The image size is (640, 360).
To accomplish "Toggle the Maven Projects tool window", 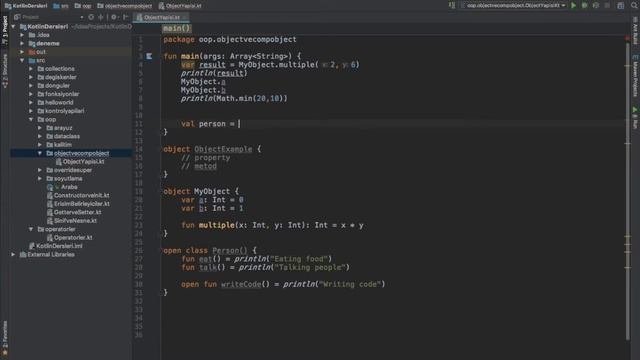I will [x=635, y=76].
